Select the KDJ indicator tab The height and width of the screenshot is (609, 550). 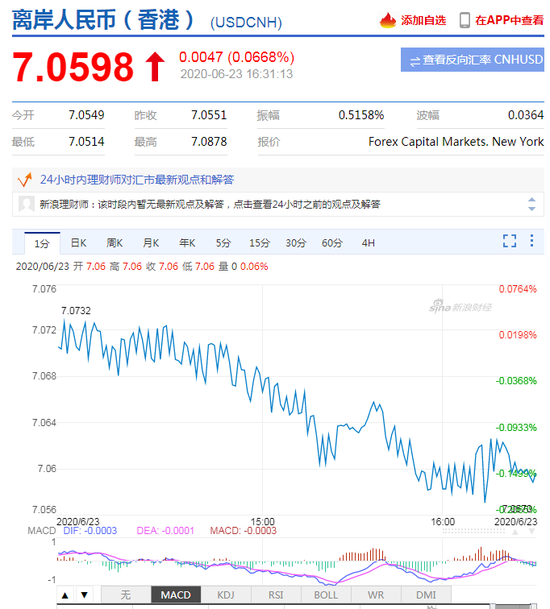pyautogui.click(x=226, y=595)
